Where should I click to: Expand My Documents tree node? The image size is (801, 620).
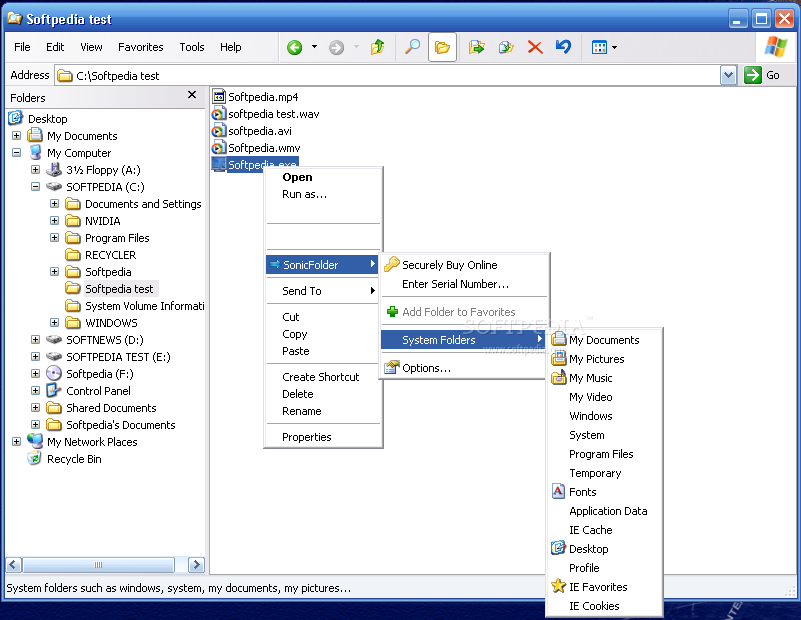click(16, 135)
